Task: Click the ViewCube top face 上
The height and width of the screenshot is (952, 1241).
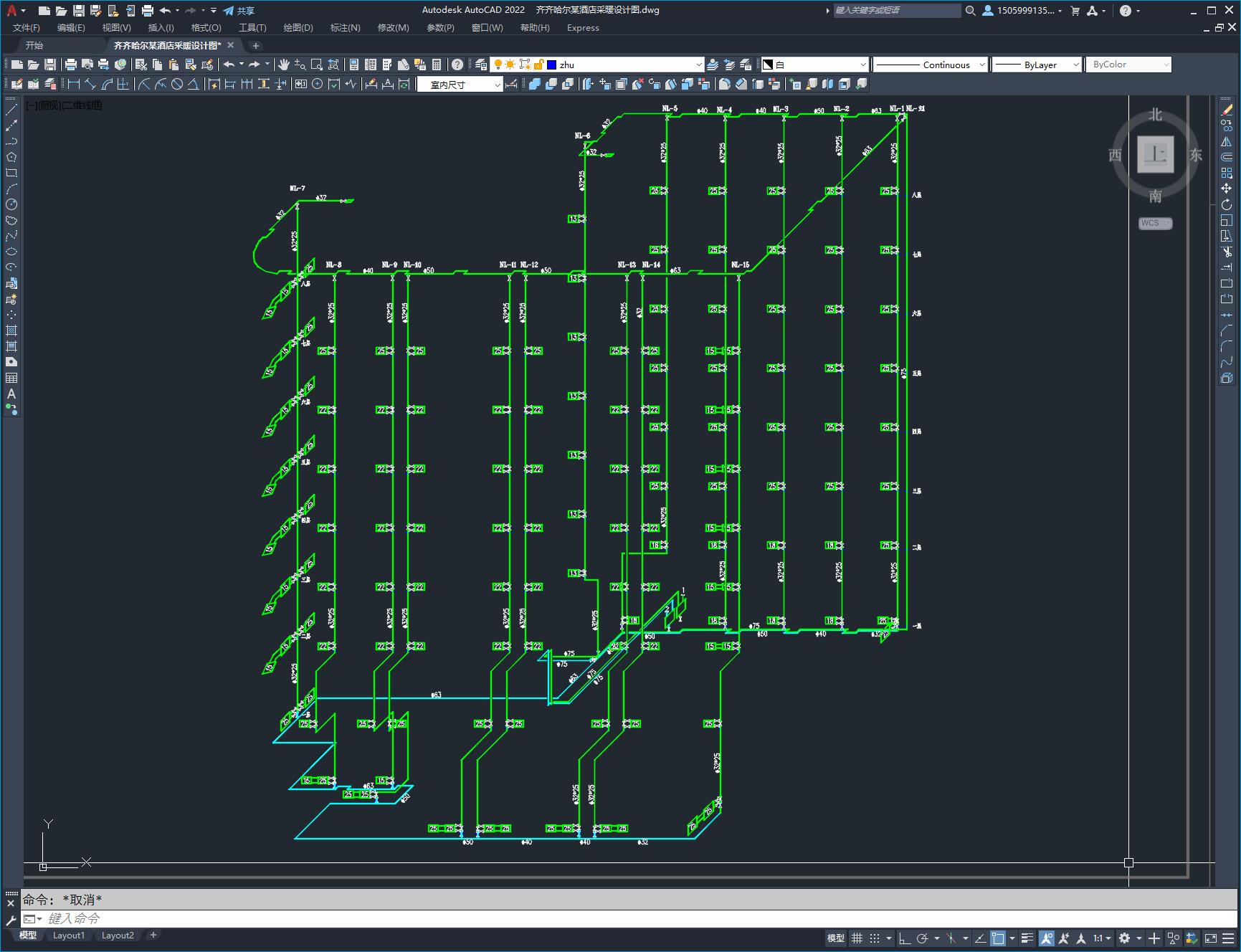Action: click(1155, 154)
